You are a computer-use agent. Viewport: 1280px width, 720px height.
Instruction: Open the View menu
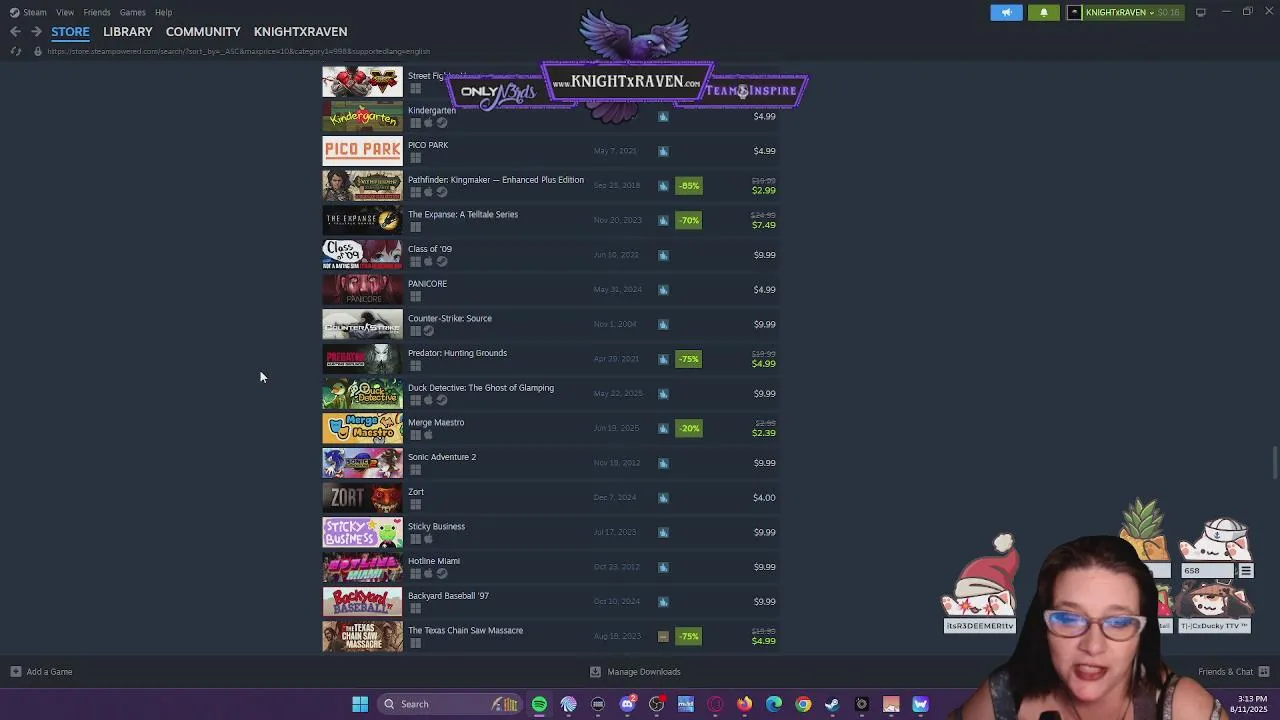(65, 12)
